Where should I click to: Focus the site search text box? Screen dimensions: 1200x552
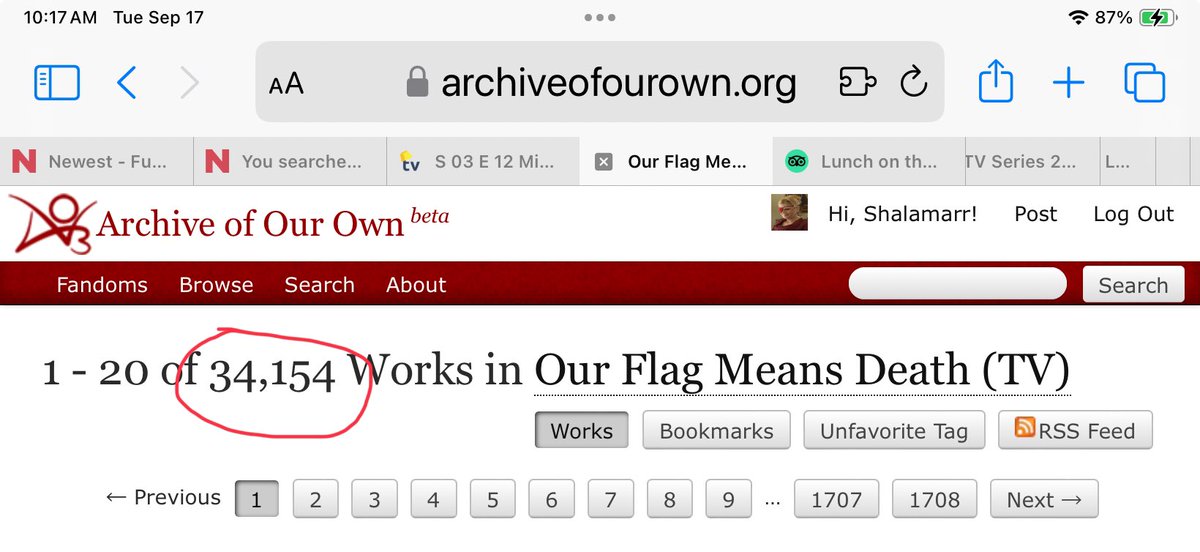958,284
